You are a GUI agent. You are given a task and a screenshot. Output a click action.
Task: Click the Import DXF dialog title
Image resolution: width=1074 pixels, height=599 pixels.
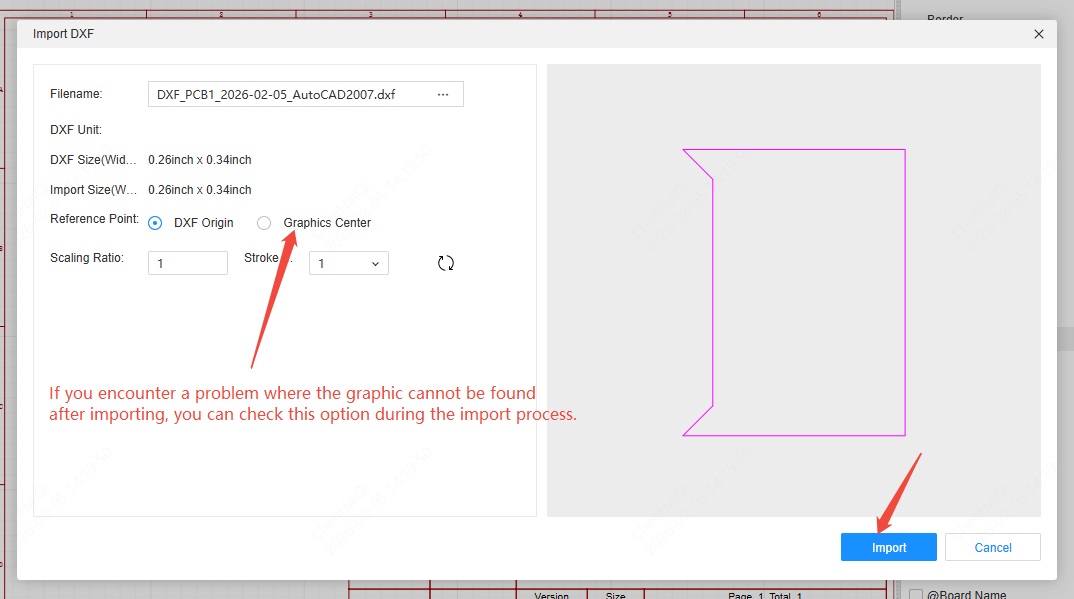(x=64, y=34)
